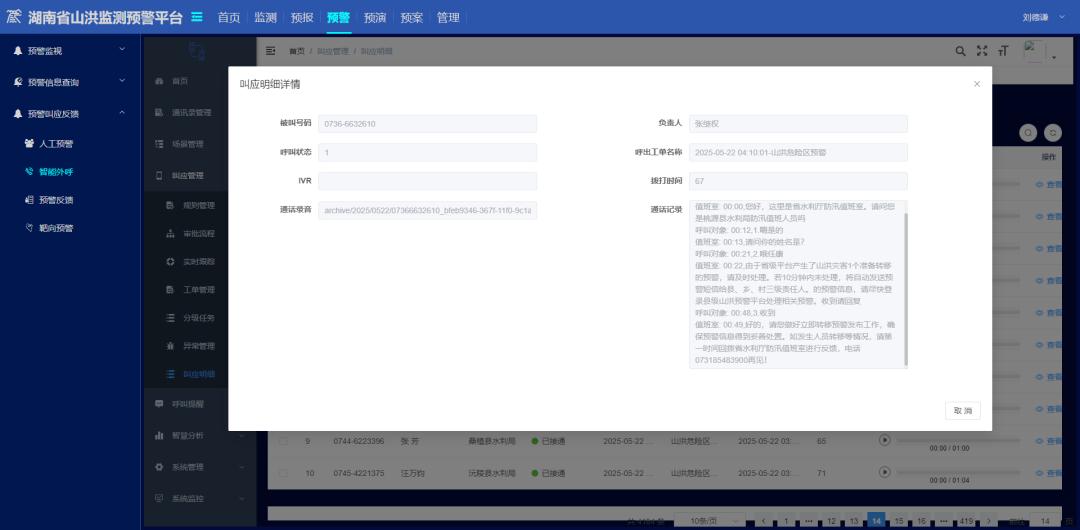Click the 通话录音 file path field
The height and width of the screenshot is (530, 1080).
coord(427,210)
